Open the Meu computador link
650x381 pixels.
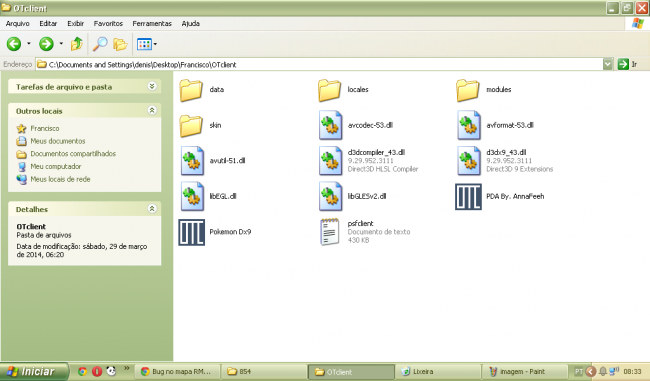pyautogui.click(x=56, y=166)
